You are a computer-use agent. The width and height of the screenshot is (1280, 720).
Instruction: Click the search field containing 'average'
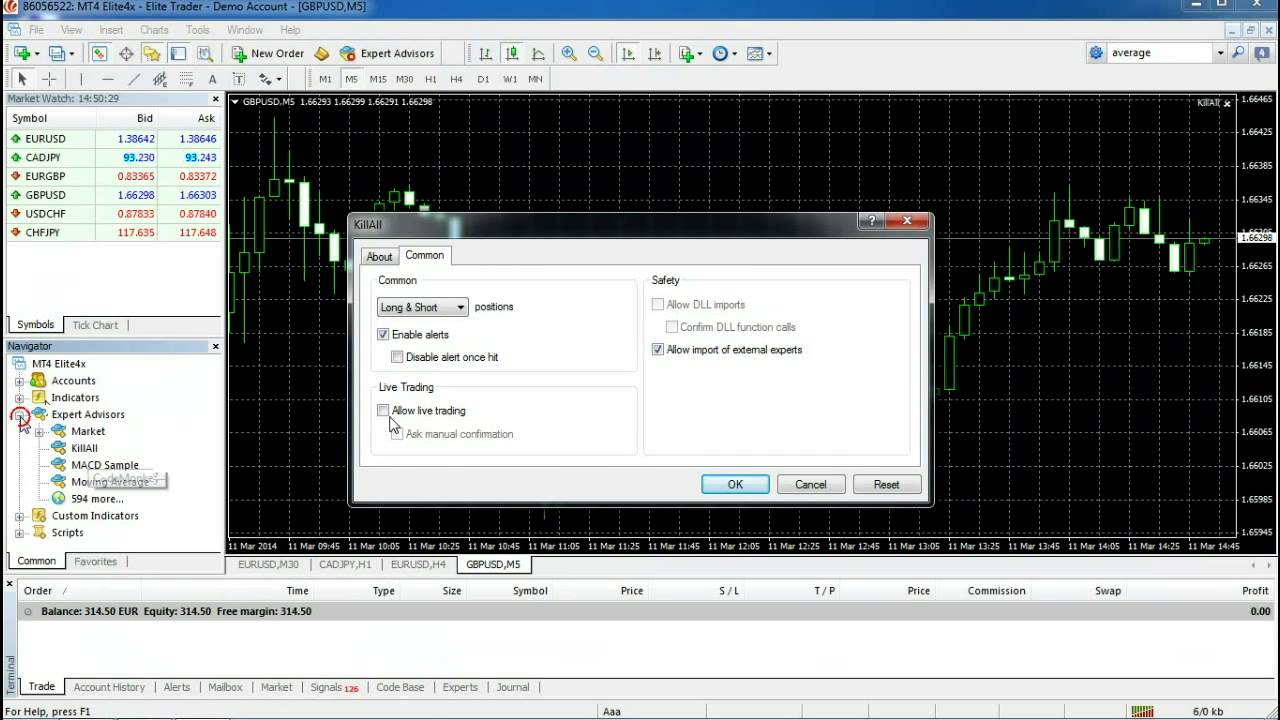point(1160,53)
